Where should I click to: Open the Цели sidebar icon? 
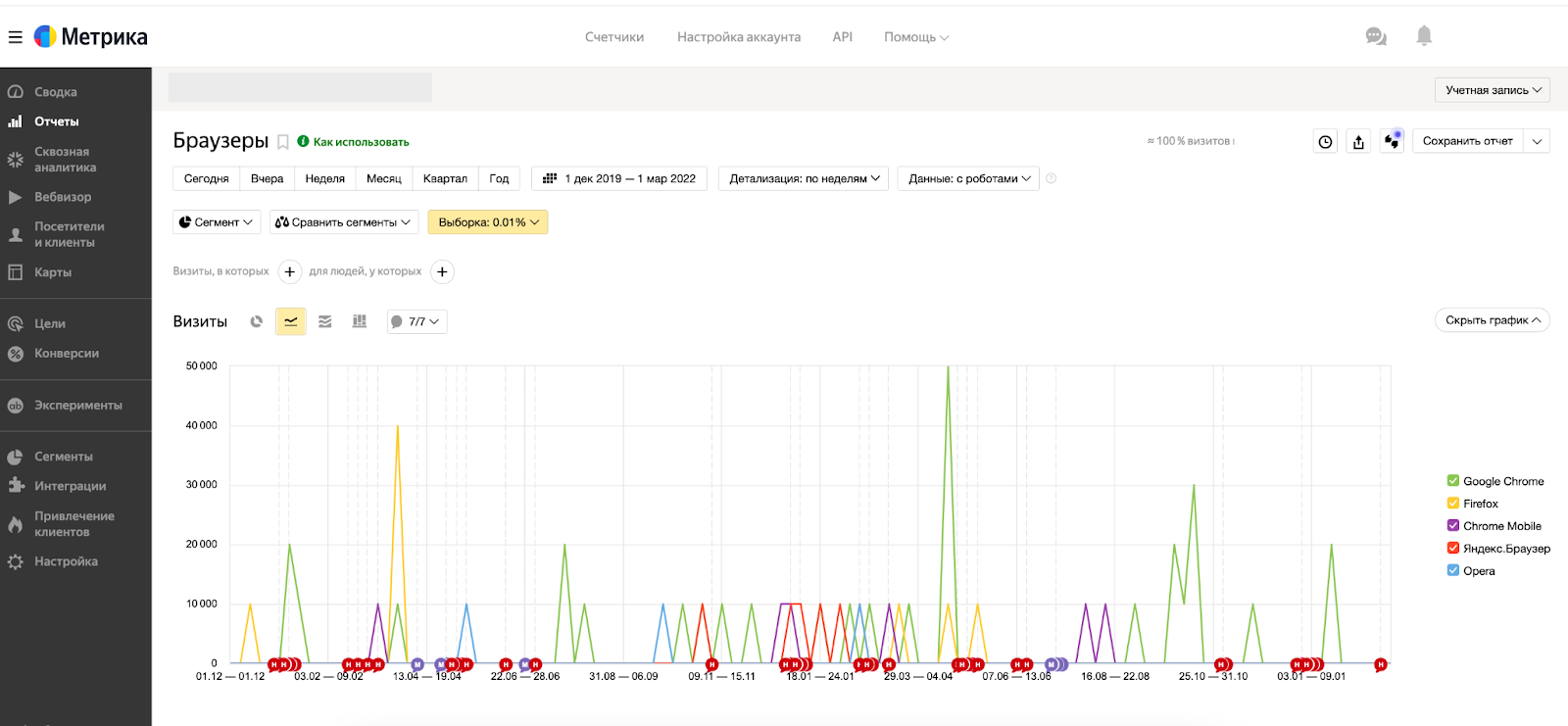15,323
